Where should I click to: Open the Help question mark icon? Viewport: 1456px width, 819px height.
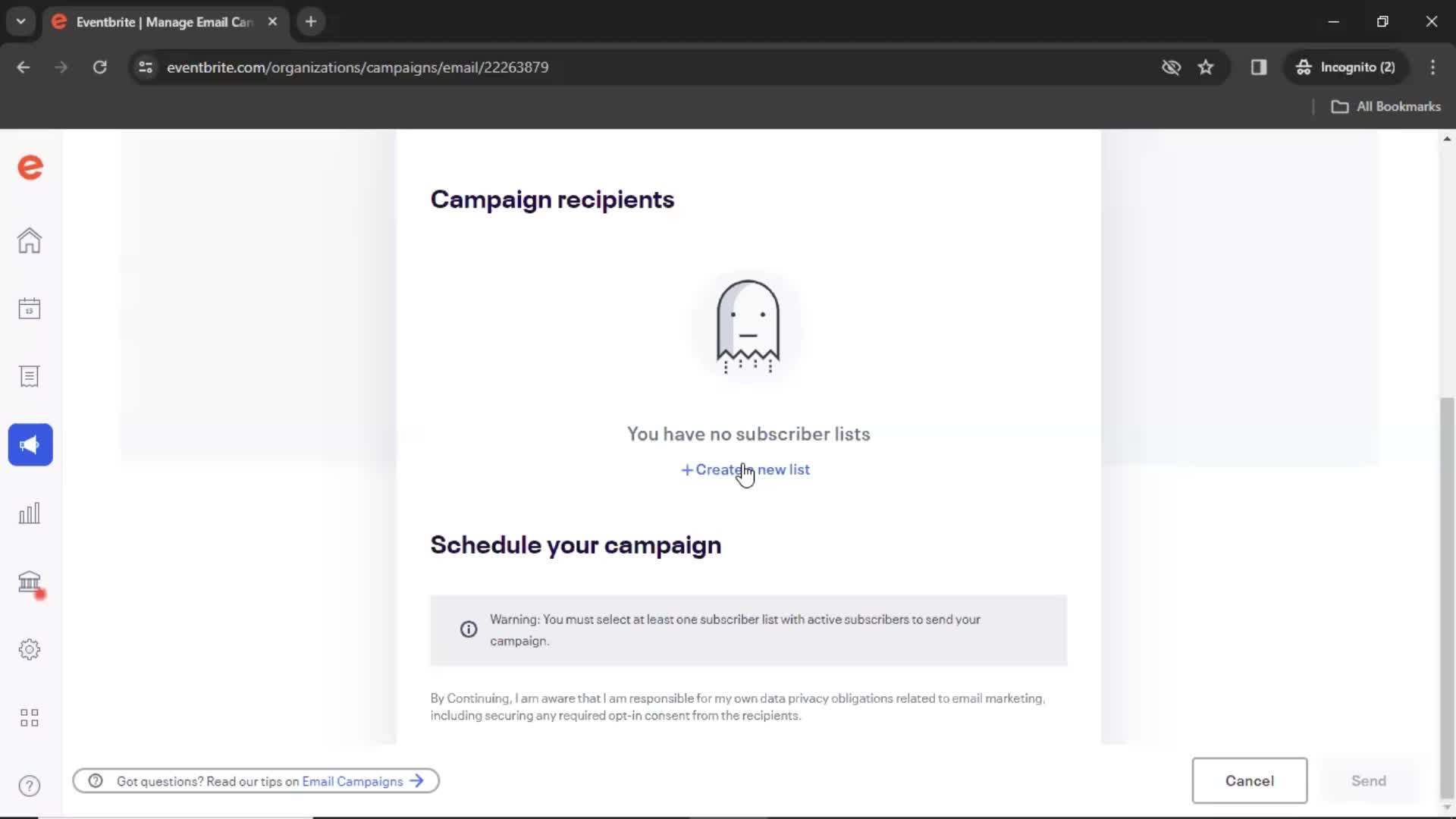pyautogui.click(x=30, y=786)
